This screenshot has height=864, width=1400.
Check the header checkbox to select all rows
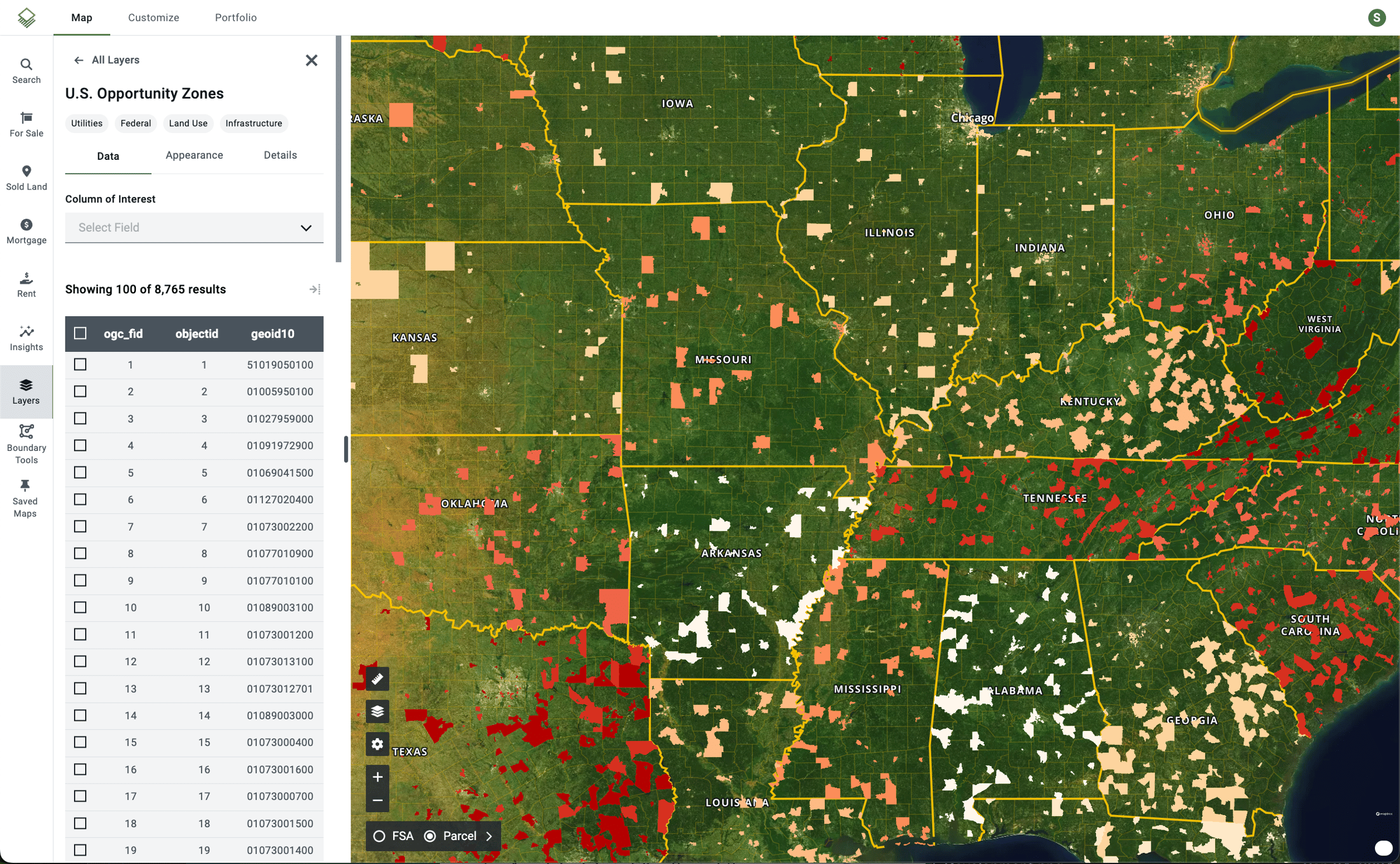pos(80,333)
